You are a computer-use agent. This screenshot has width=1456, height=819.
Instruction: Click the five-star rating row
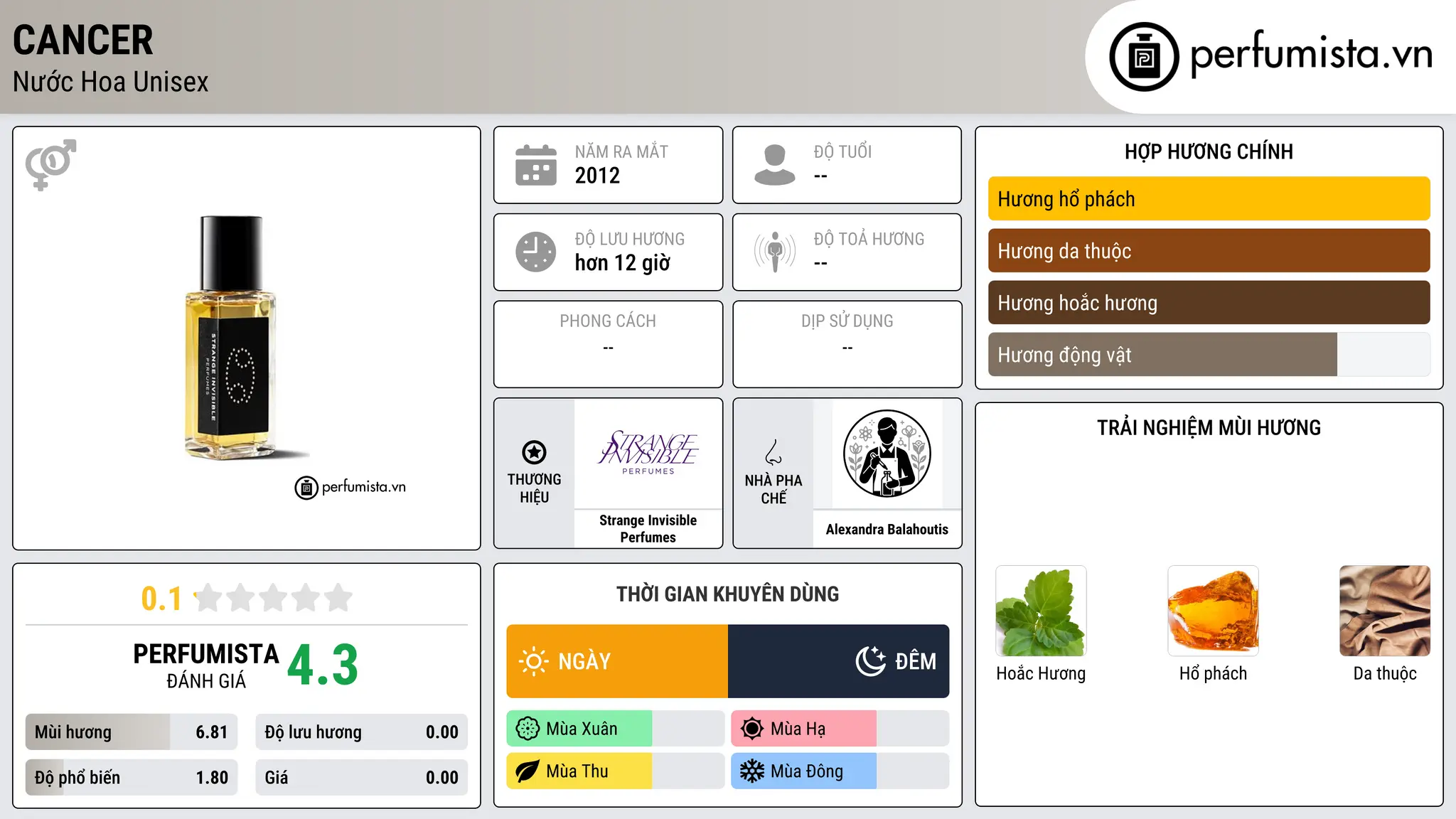pos(274,598)
